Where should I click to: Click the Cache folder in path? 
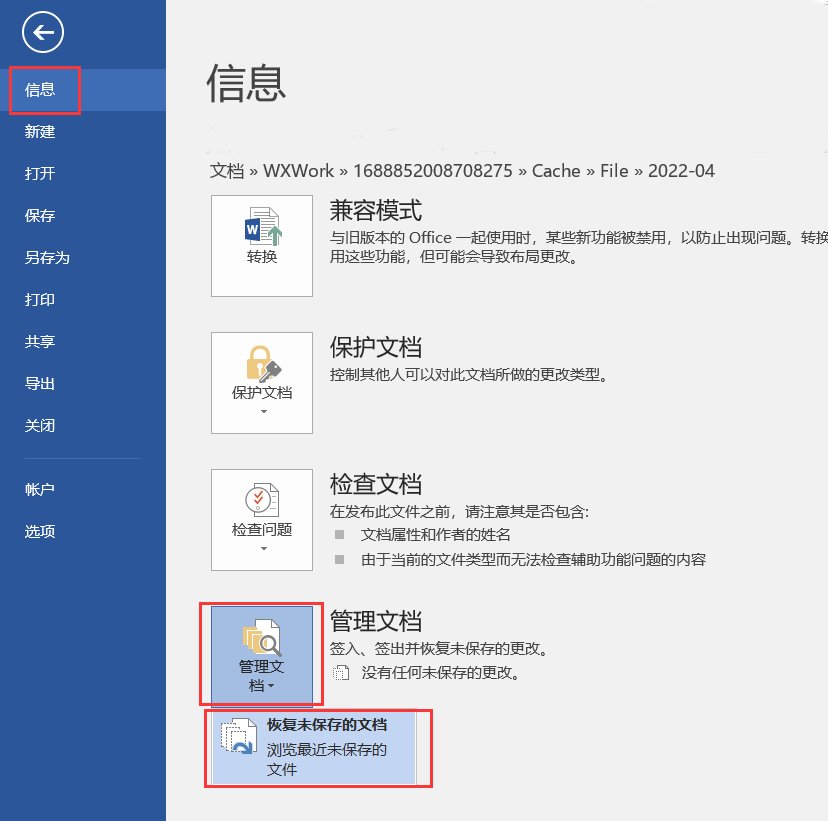point(556,171)
